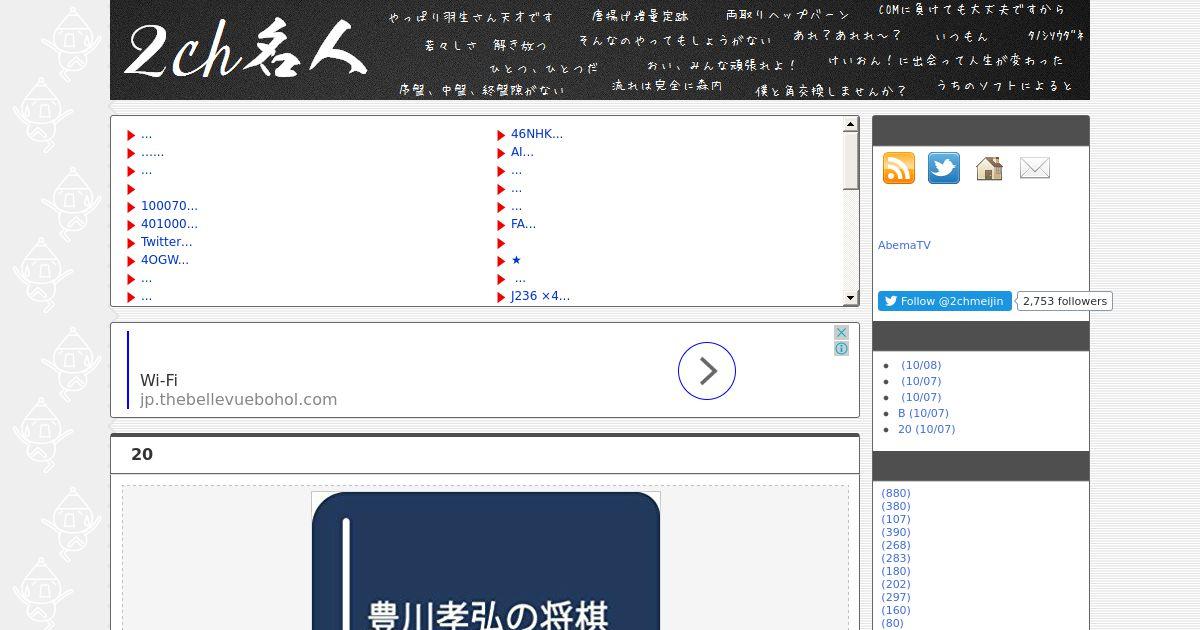Open the J236 ×4... headline link
The image size is (1200, 630).
[540, 296]
